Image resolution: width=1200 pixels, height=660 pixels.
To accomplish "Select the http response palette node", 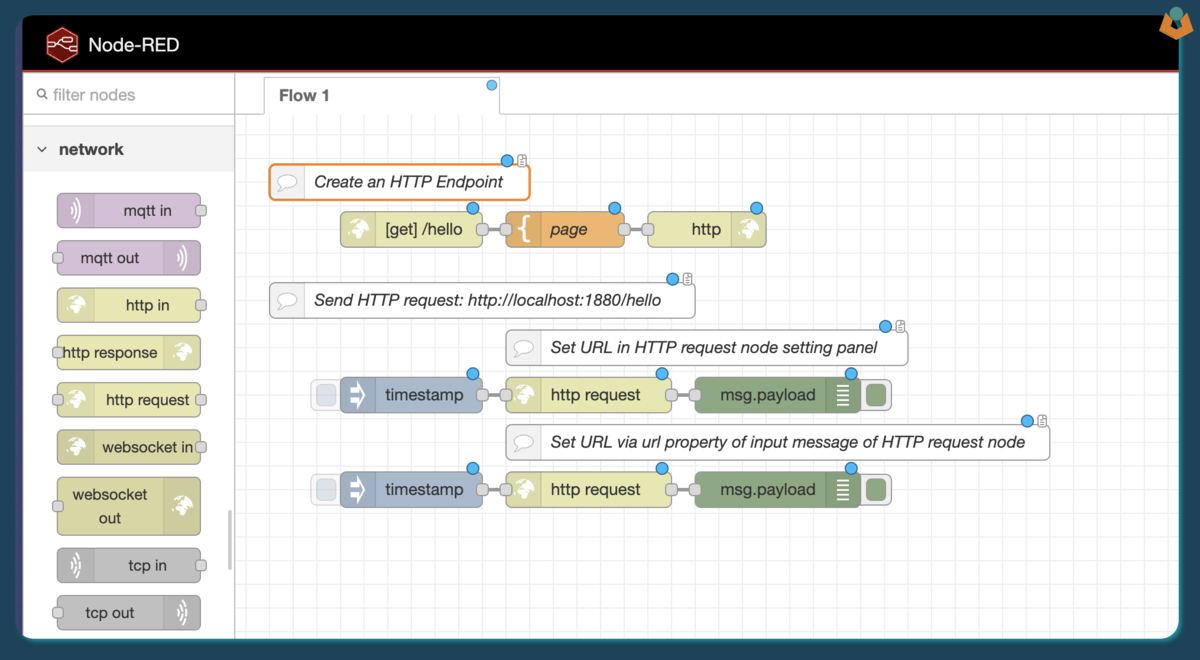I will [x=129, y=352].
